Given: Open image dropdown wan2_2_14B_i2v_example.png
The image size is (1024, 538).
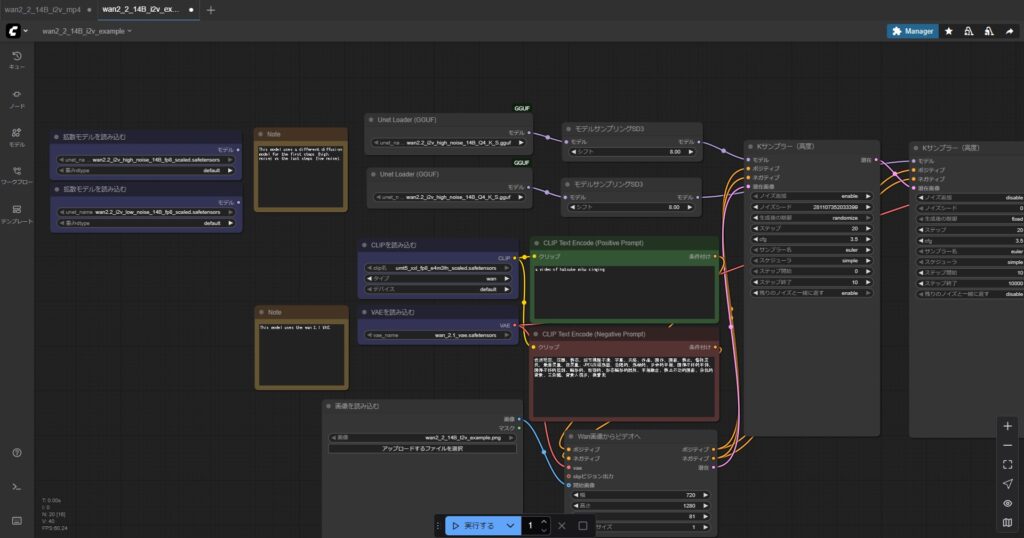Looking at the screenshot, I should (x=423, y=437).
